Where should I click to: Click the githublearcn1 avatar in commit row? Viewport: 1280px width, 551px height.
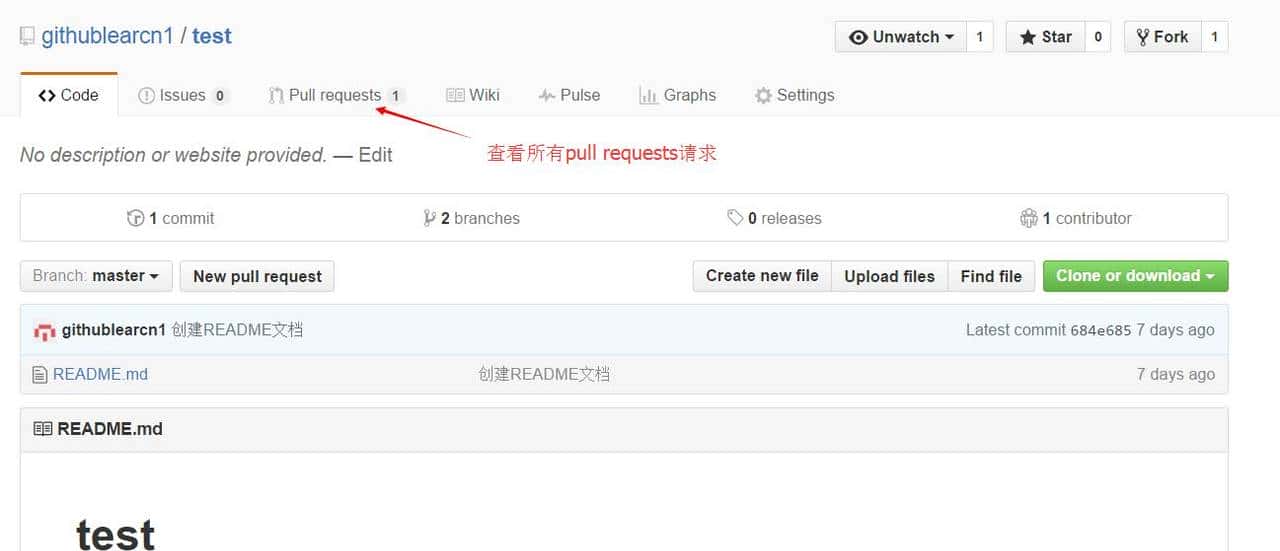click(x=44, y=331)
